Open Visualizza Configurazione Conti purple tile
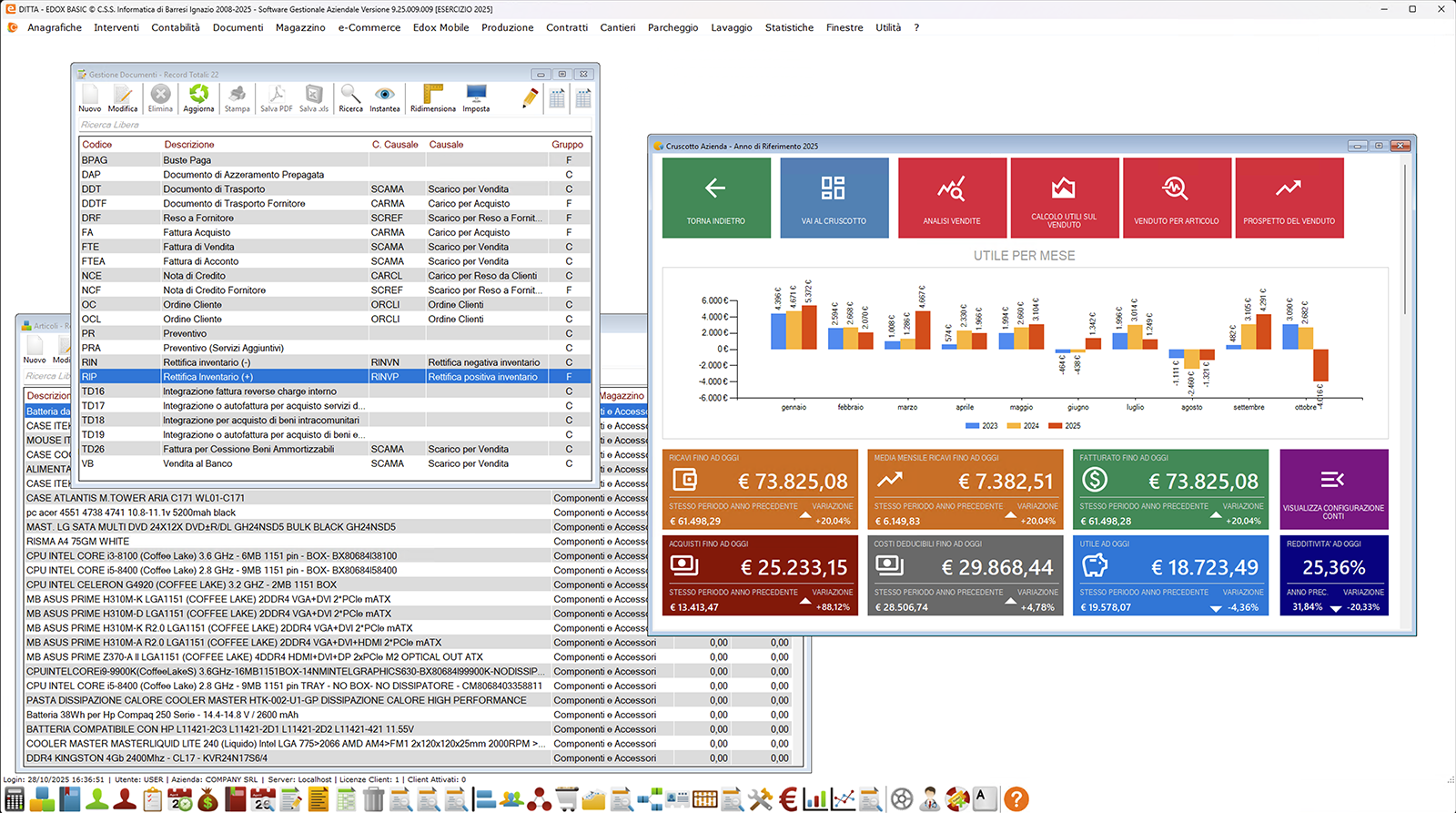This screenshot has width=1456, height=813. (1333, 489)
